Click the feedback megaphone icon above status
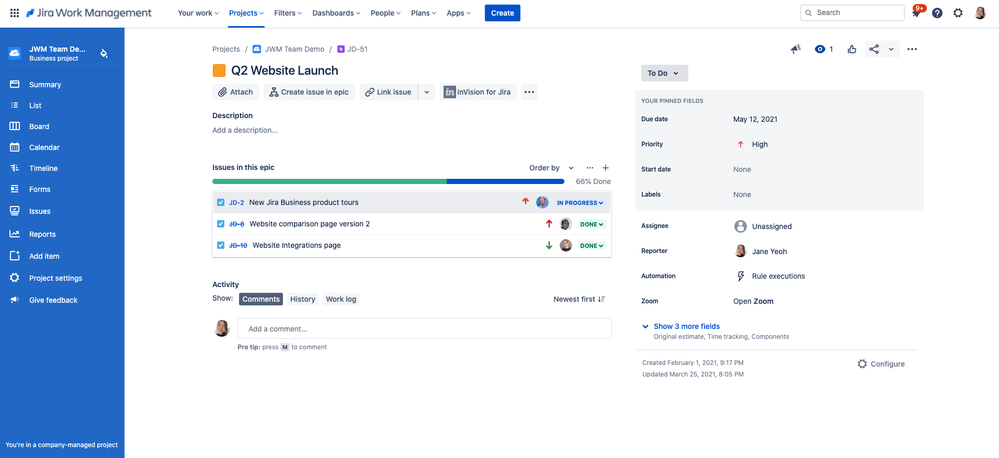 click(x=795, y=49)
